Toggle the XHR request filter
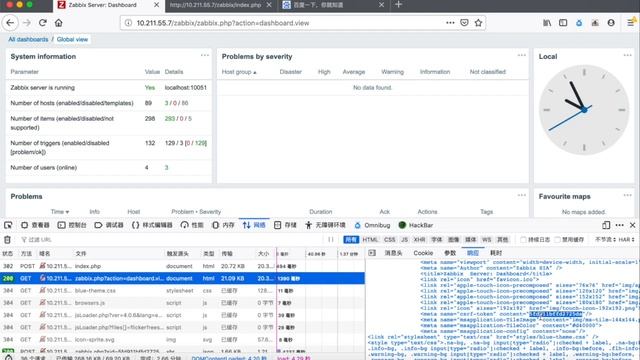The height and width of the screenshot is (360, 640). (x=419, y=240)
